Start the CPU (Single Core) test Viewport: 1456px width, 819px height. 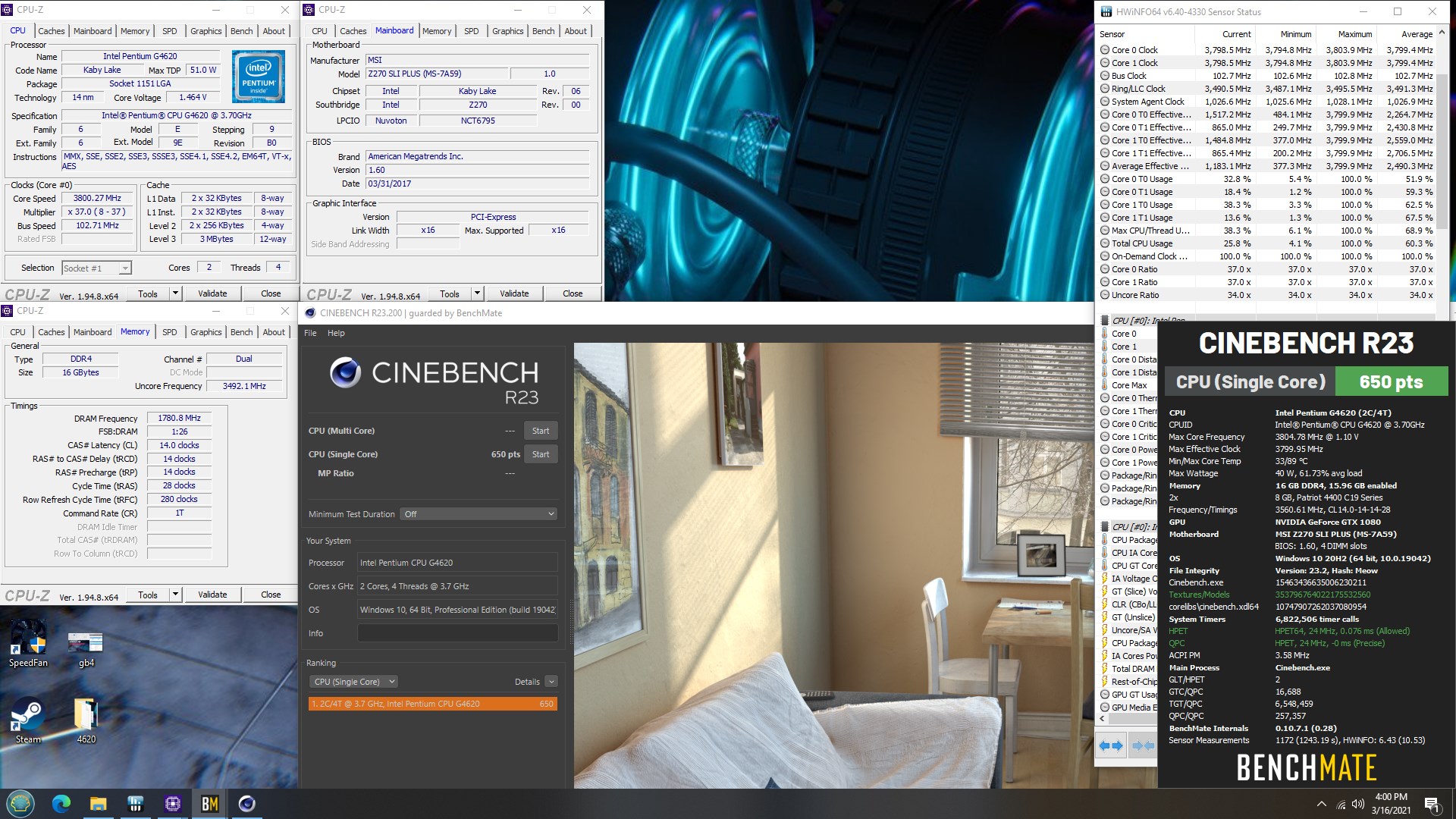click(x=541, y=454)
